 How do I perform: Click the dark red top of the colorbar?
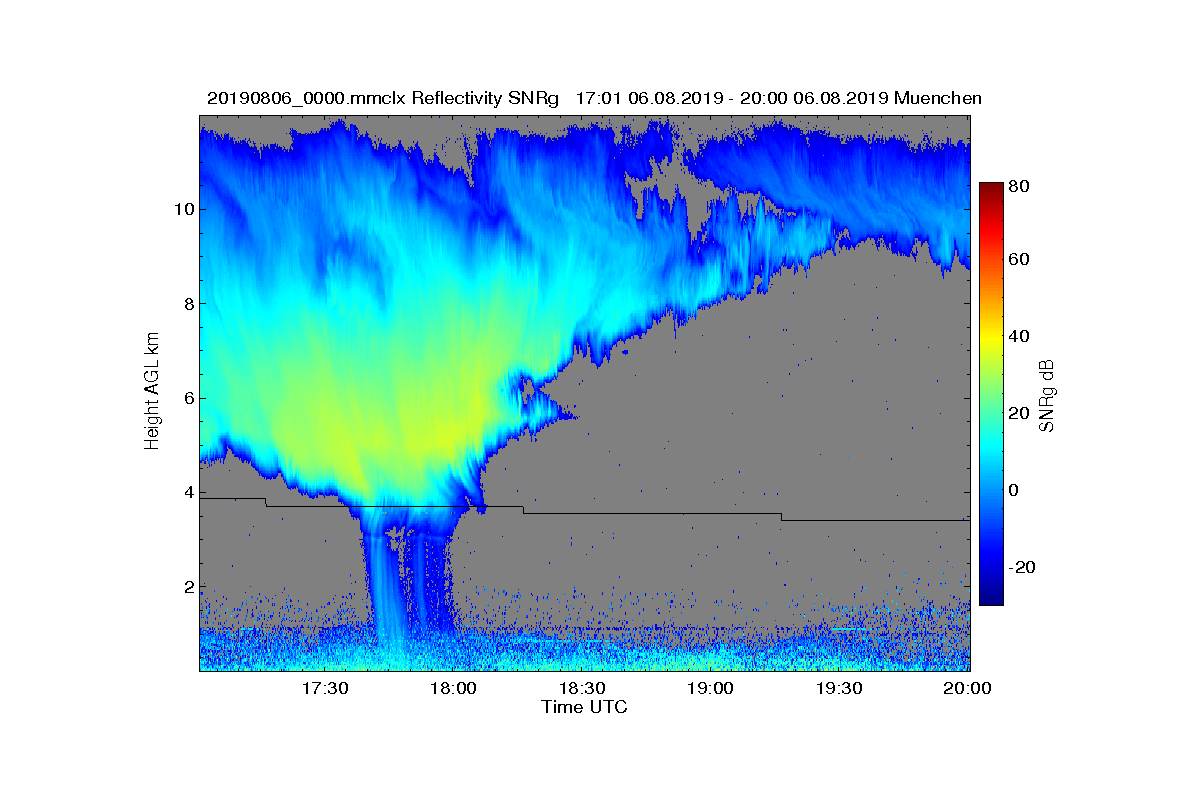(x=990, y=190)
